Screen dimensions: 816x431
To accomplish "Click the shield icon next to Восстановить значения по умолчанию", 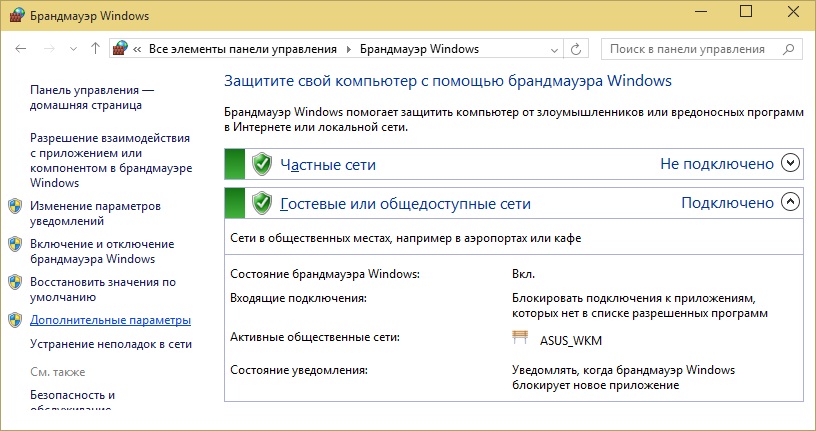I will point(15,282).
